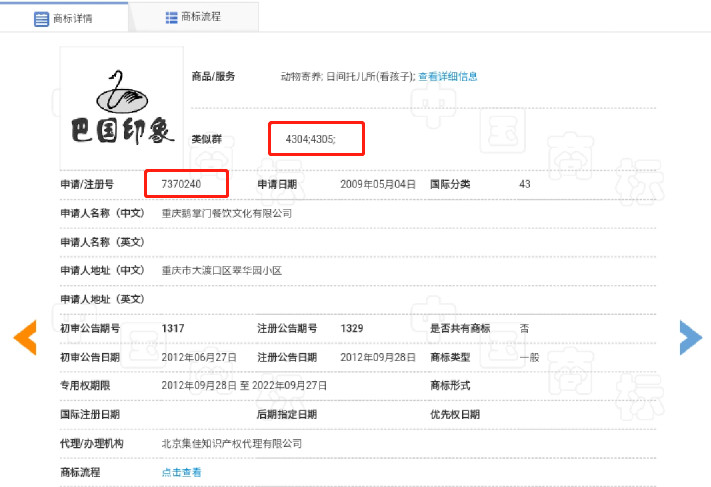
Task: Open the 点击查看 trademark process link
Action: [x=181, y=472]
